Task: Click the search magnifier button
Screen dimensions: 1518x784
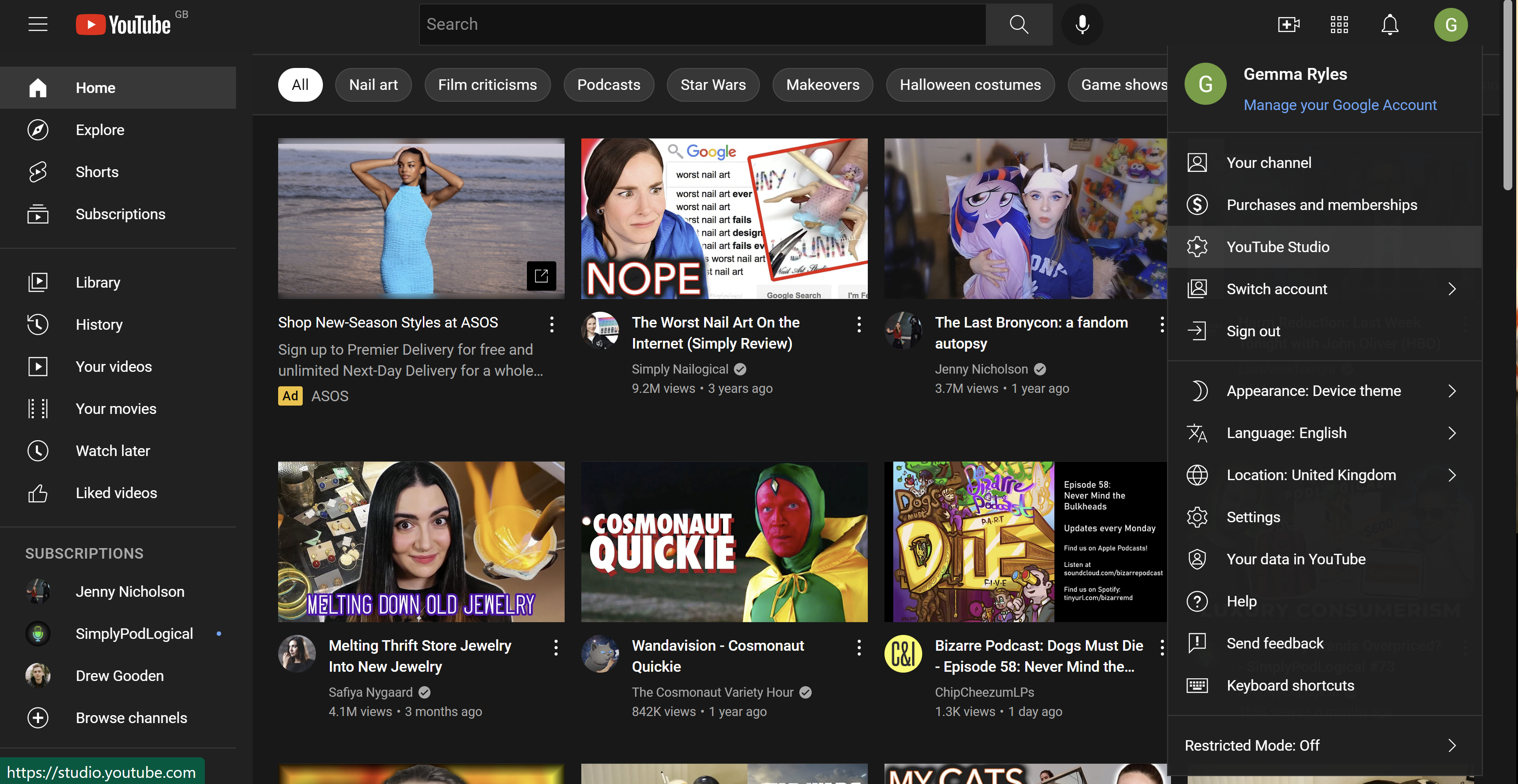Action: tap(1019, 24)
